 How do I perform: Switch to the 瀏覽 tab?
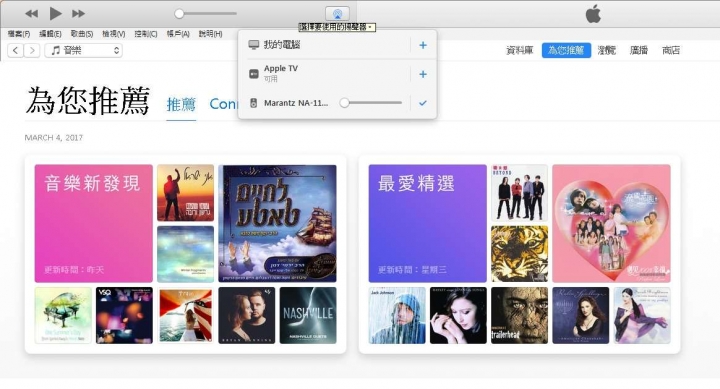[606, 51]
